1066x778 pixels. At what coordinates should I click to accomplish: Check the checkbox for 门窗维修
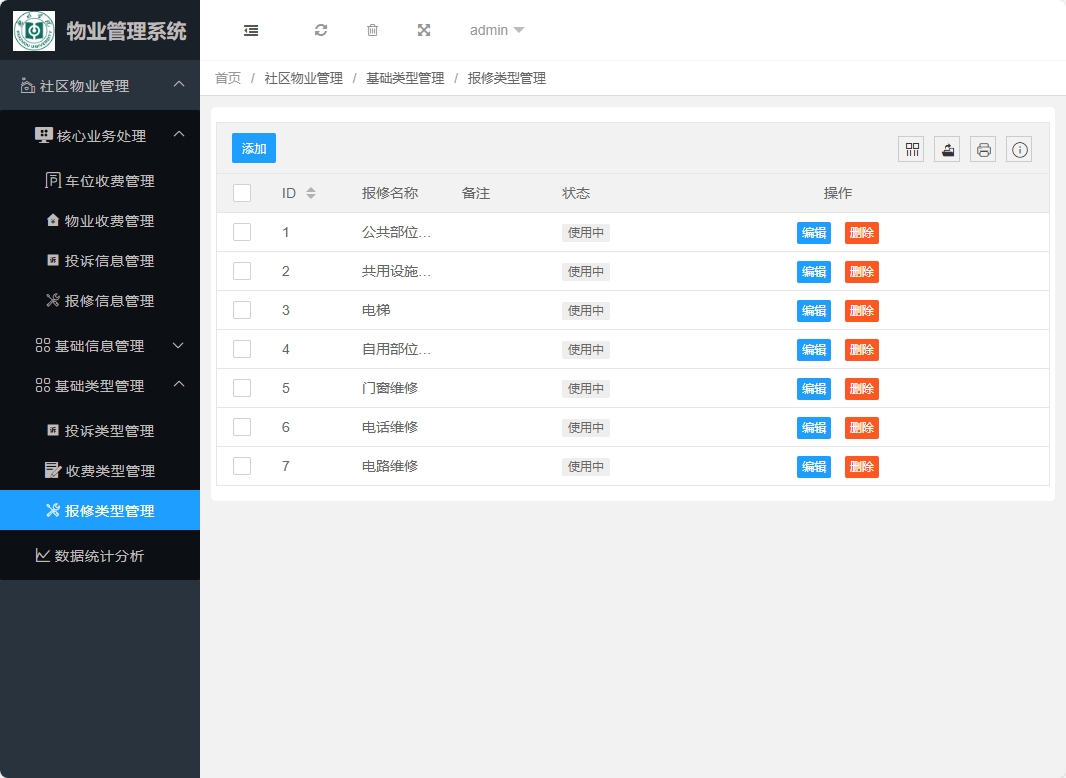[x=241, y=388]
